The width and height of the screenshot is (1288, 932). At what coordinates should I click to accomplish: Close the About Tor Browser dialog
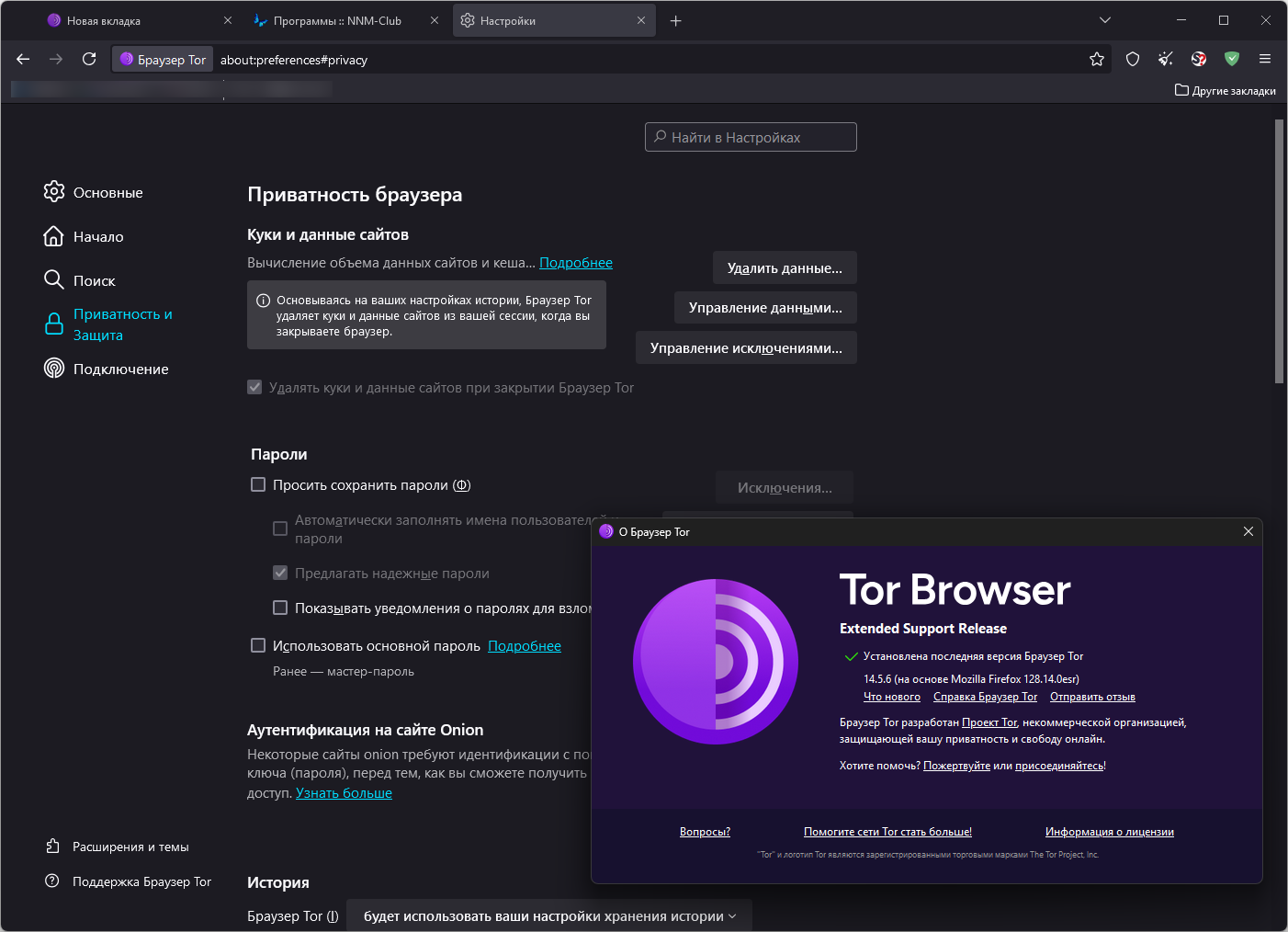pos(1248,531)
